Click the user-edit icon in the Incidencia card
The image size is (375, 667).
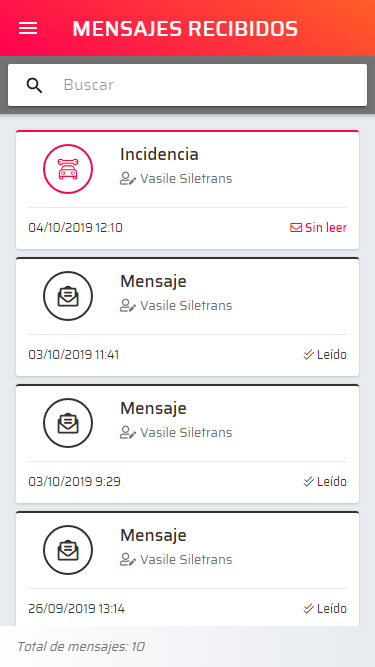click(x=128, y=179)
